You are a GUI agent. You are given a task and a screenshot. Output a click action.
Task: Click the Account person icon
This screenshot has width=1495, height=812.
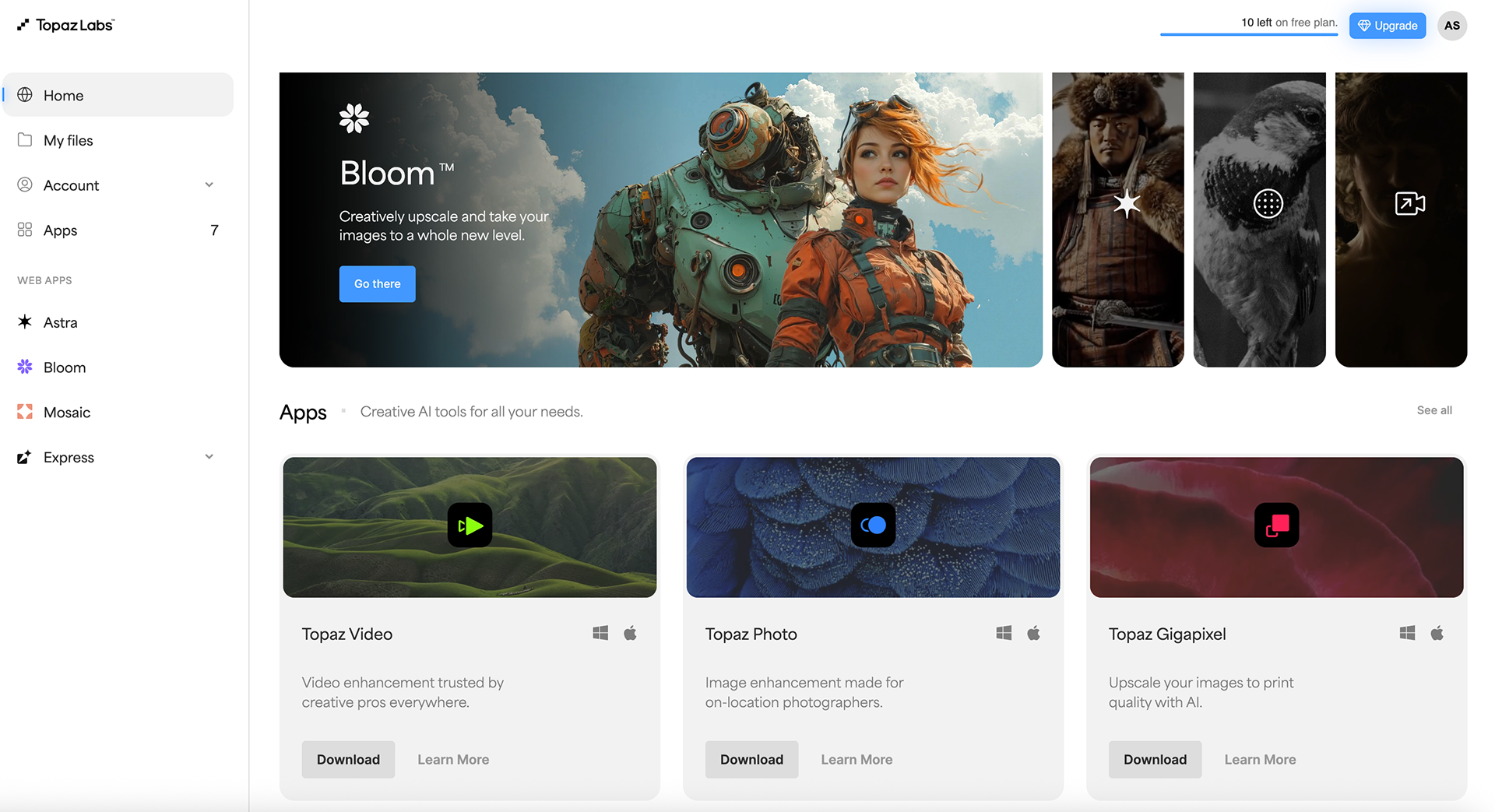tap(25, 185)
